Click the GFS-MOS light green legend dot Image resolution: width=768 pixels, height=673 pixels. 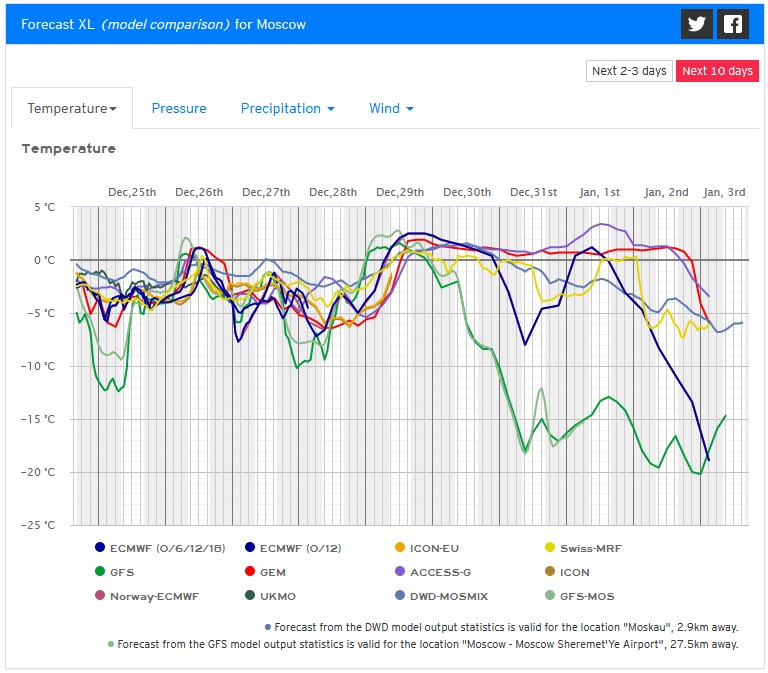click(550, 596)
